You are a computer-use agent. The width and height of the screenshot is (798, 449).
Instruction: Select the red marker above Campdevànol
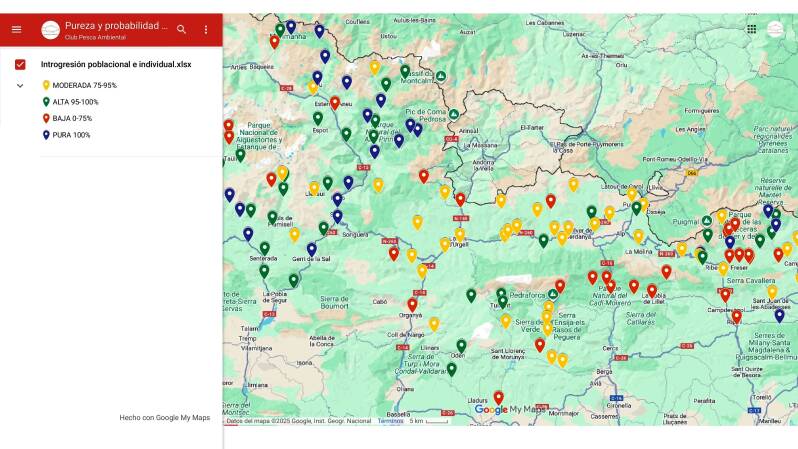point(725,294)
